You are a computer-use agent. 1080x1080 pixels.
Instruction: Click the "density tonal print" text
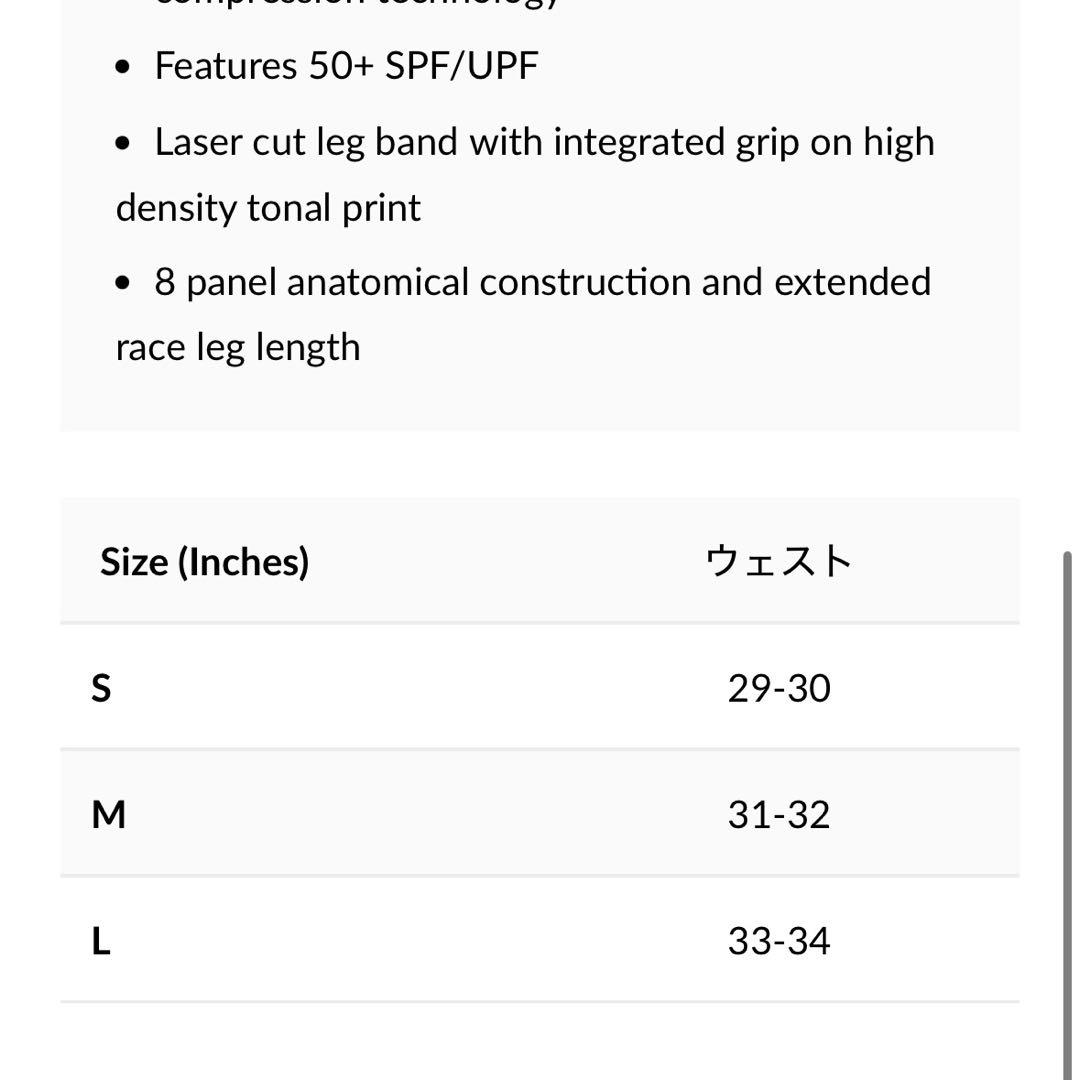point(268,208)
